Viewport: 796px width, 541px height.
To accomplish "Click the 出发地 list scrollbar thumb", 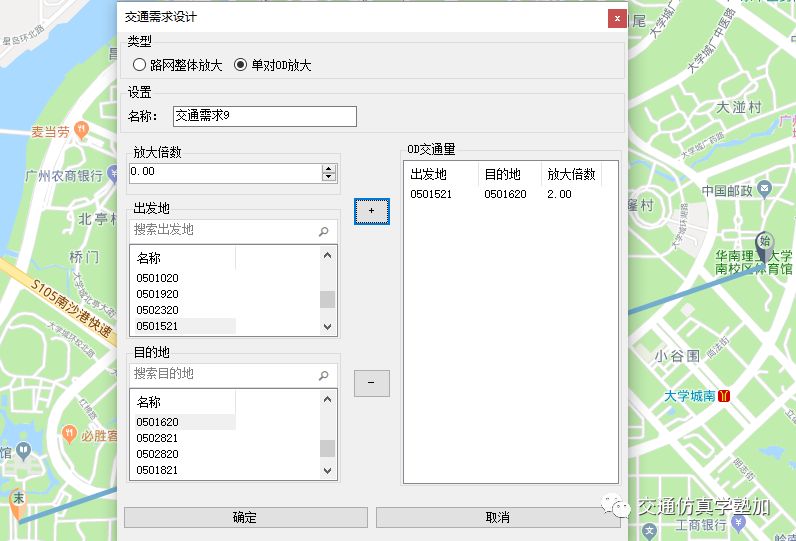I will click(x=327, y=299).
